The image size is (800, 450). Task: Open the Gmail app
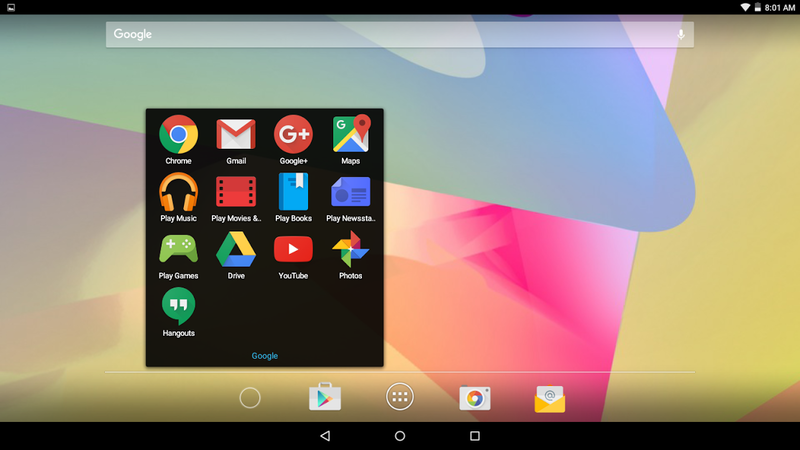click(236, 135)
